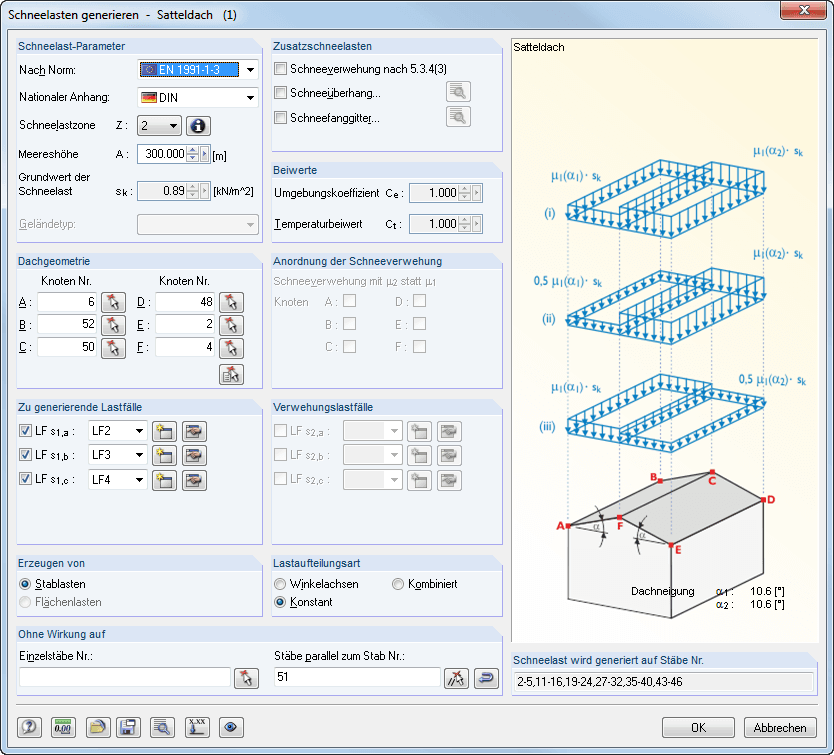Click the node D number field showing 48
The image size is (834, 755).
[185, 302]
